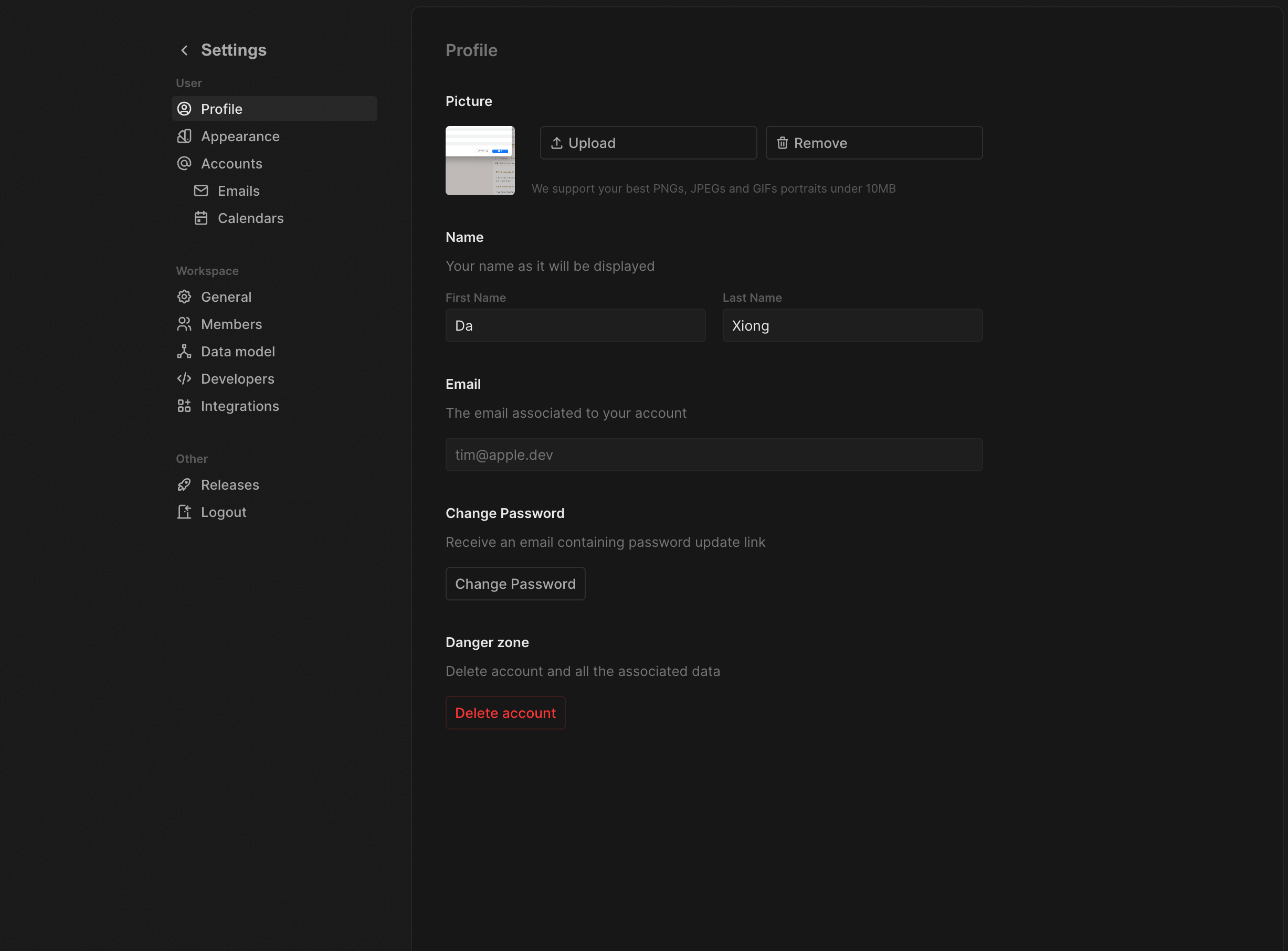Click 'Delete account and all the associated data'
The height and width of the screenshot is (951, 1288).
pyautogui.click(x=583, y=671)
